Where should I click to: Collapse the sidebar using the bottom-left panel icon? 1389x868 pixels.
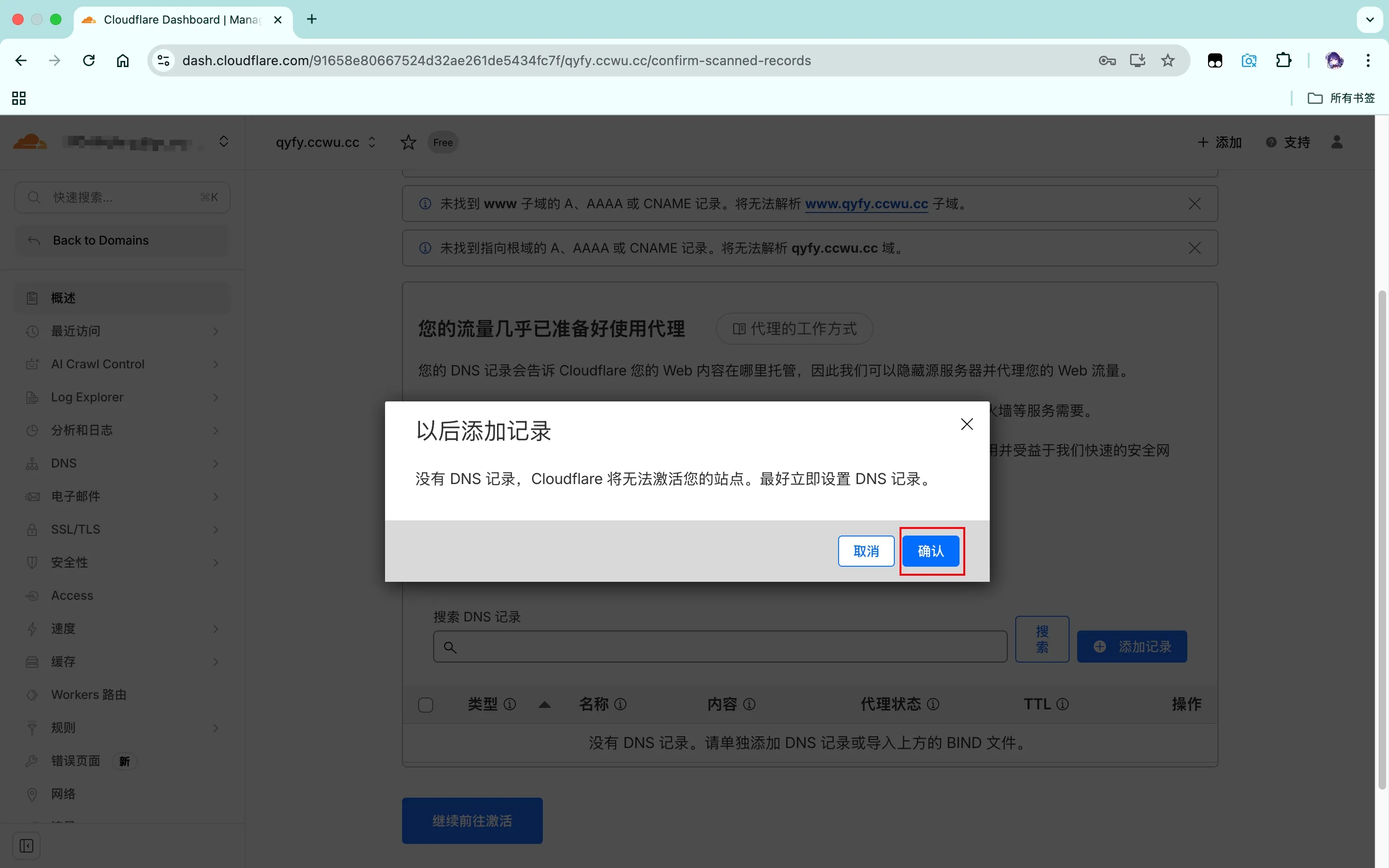26,846
